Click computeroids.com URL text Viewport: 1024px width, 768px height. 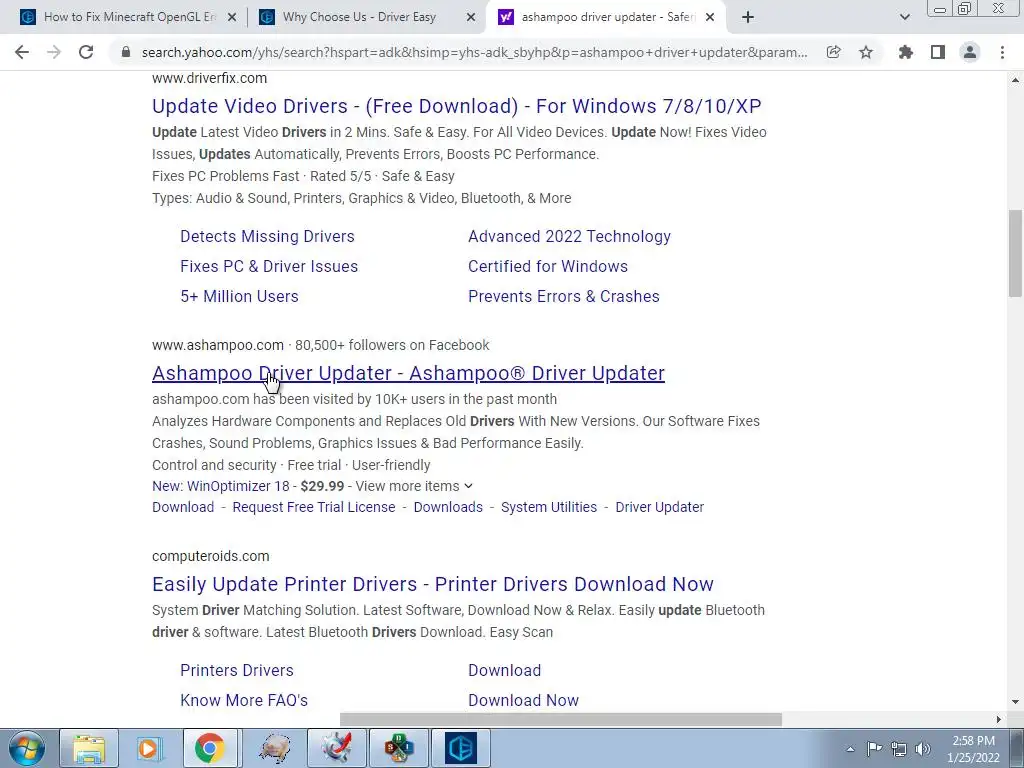pyautogui.click(x=210, y=556)
